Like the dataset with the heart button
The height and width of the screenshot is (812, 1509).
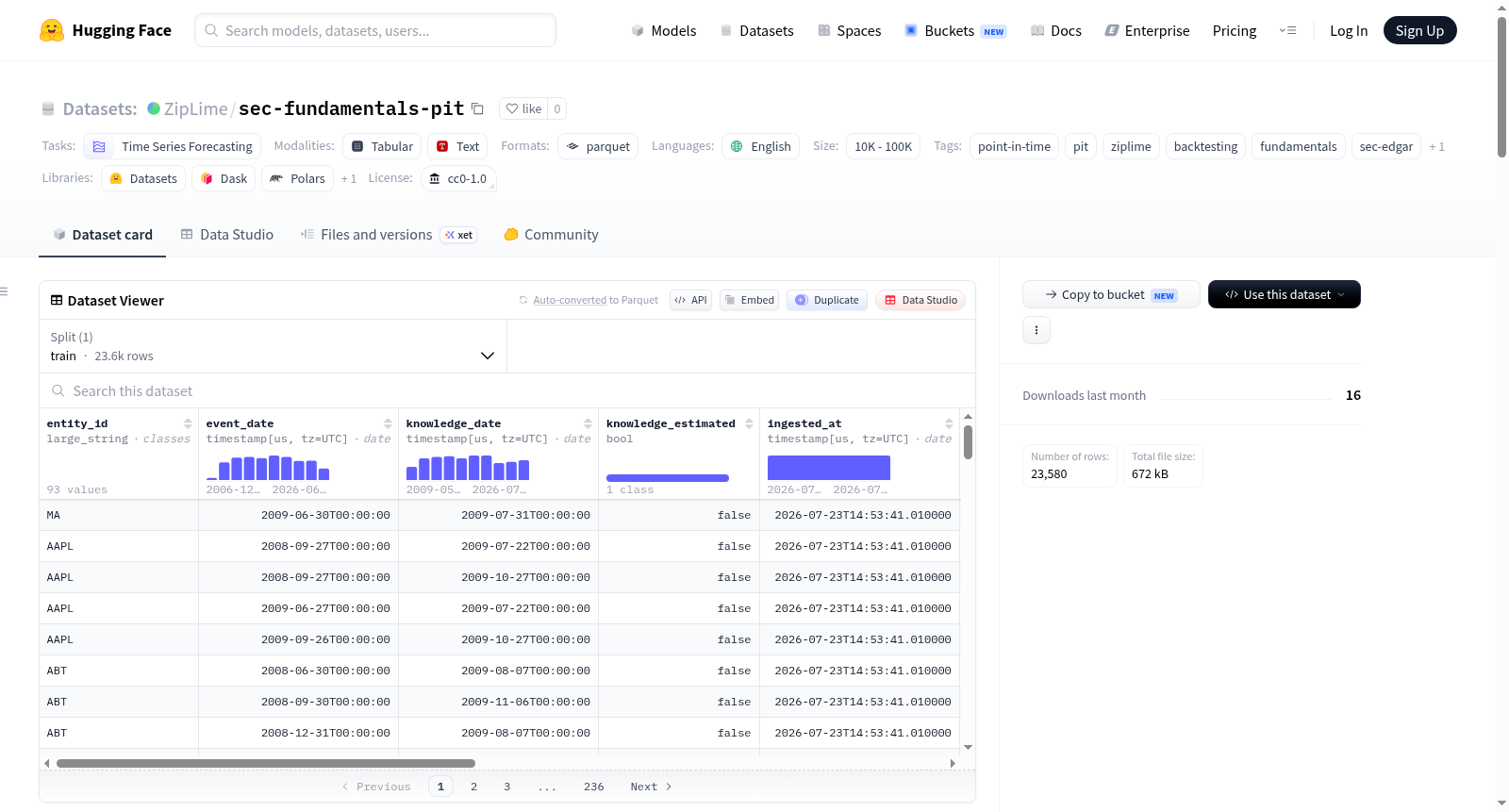[523, 108]
